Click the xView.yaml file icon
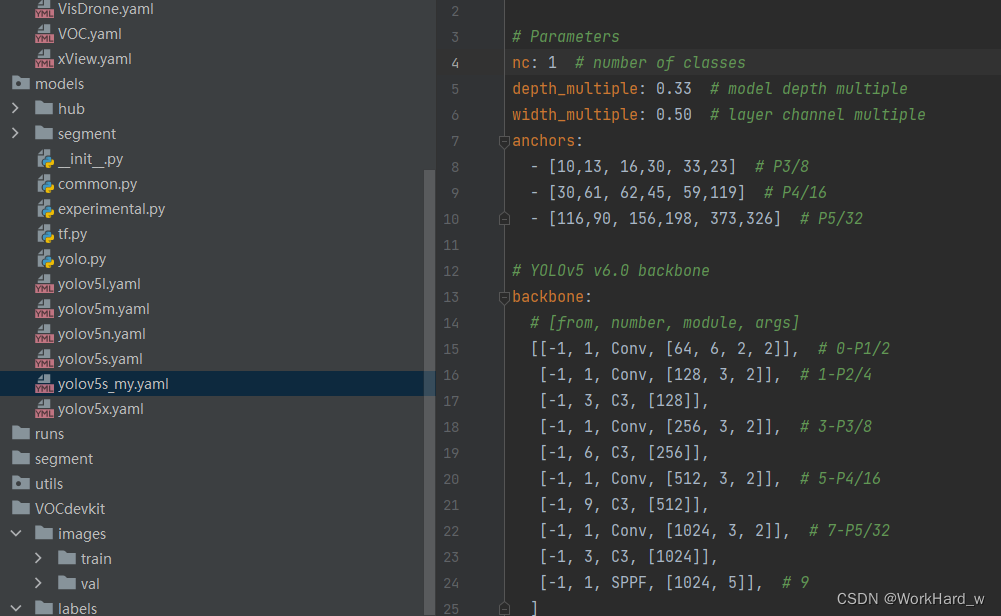Screen dimensions: 1001x616 [44, 59]
